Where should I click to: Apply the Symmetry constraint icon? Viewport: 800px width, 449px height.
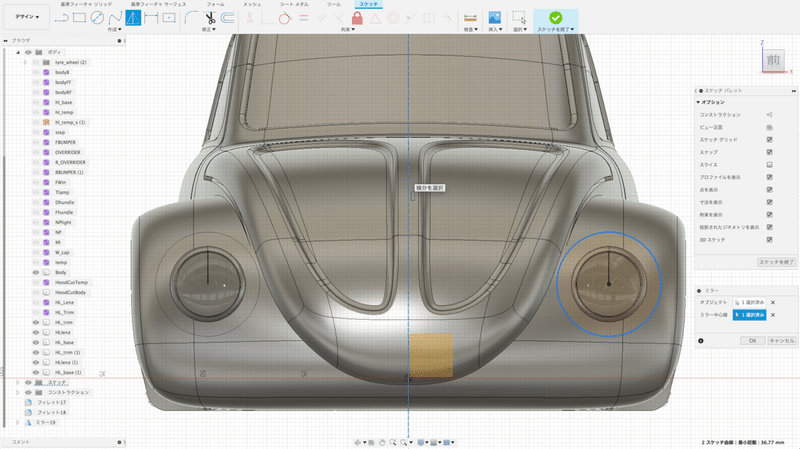click(429, 18)
